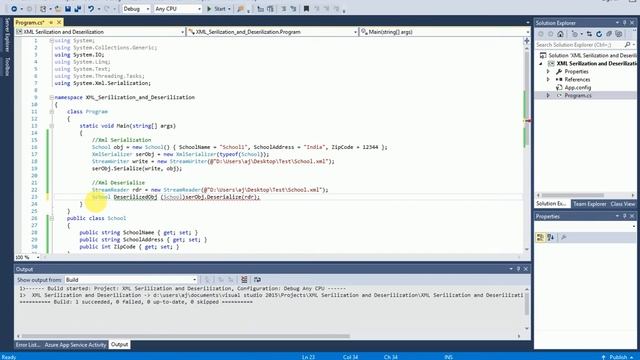Screen dimensions: 640x360
Task: Click the Open File folder icon
Action: (58, 9)
